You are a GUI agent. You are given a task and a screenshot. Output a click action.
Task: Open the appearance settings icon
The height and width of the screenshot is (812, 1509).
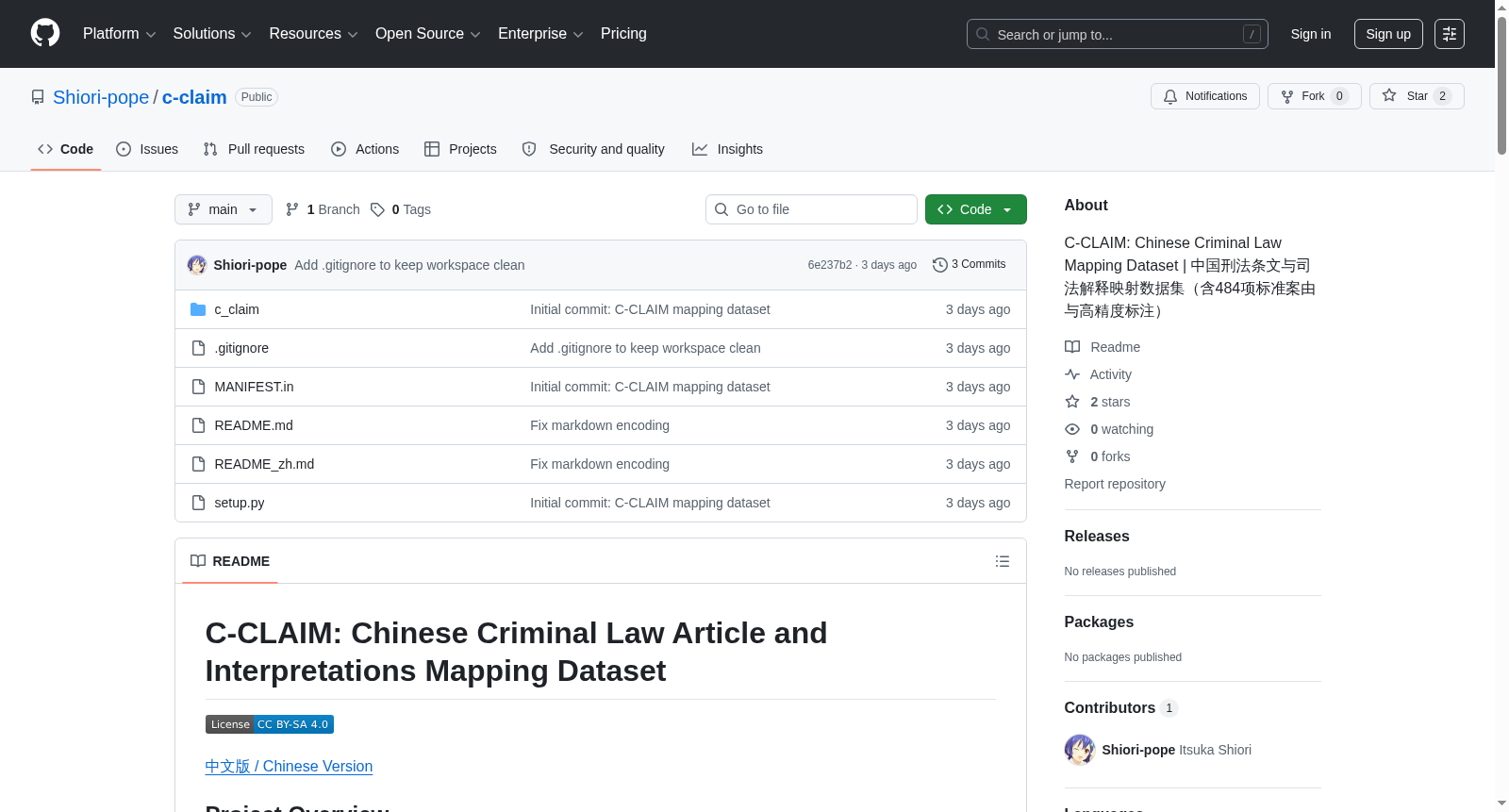[1450, 34]
